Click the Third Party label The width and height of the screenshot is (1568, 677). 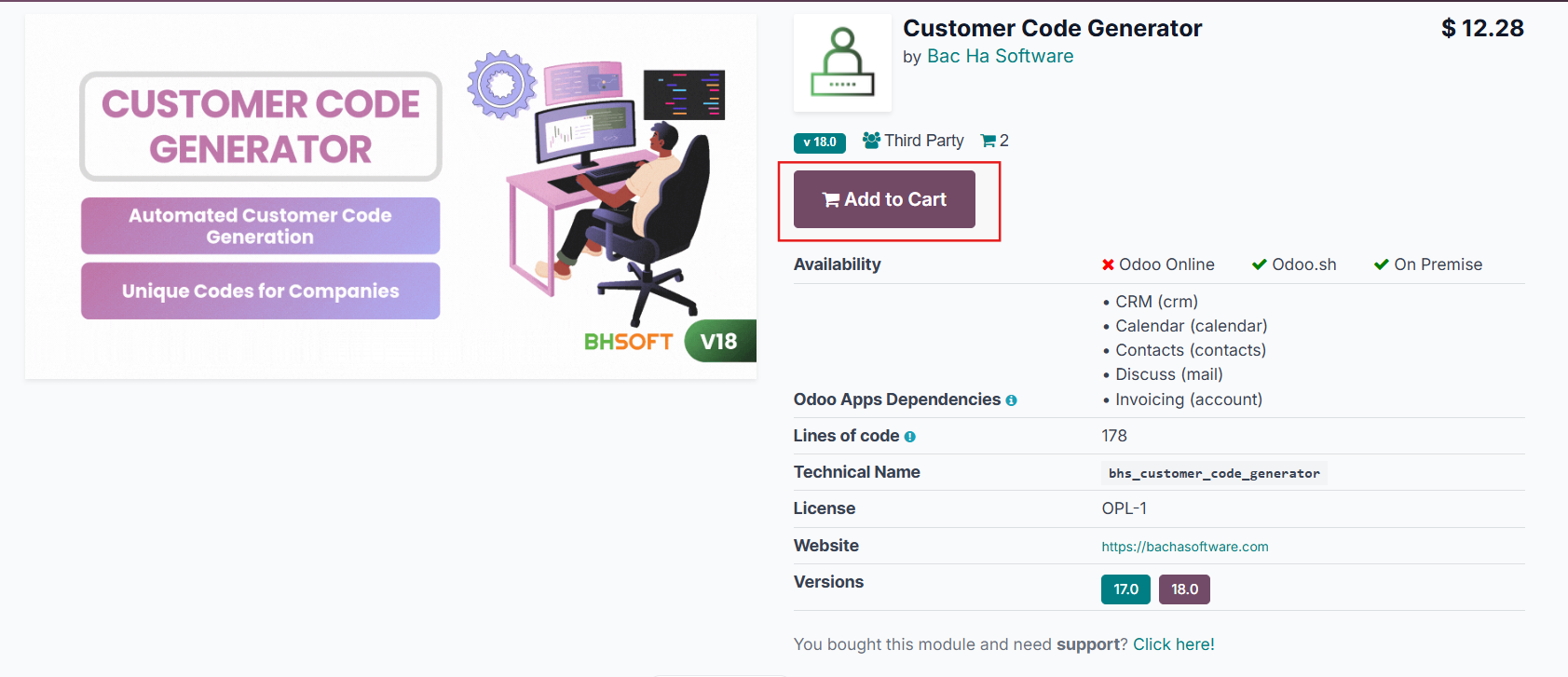pyautogui.click(x=923, y=141)
